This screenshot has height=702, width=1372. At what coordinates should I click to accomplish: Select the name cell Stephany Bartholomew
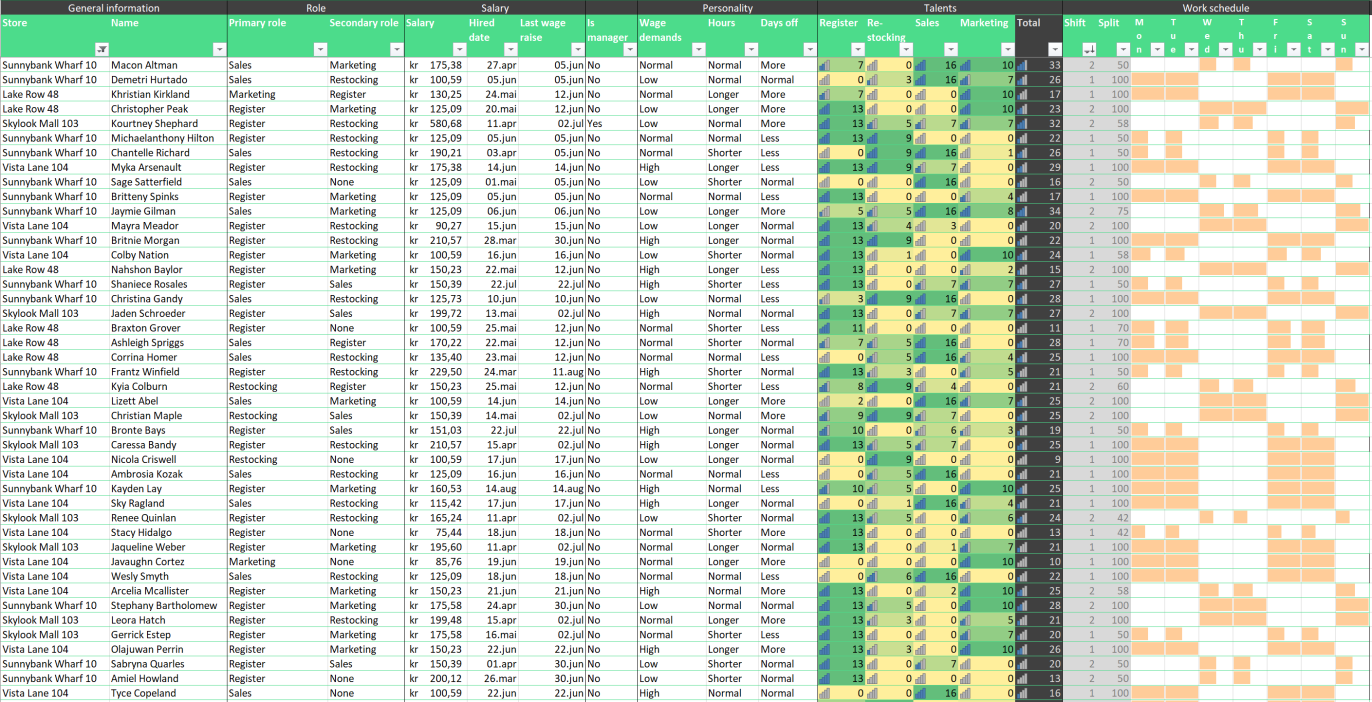[x=168, y=605]
